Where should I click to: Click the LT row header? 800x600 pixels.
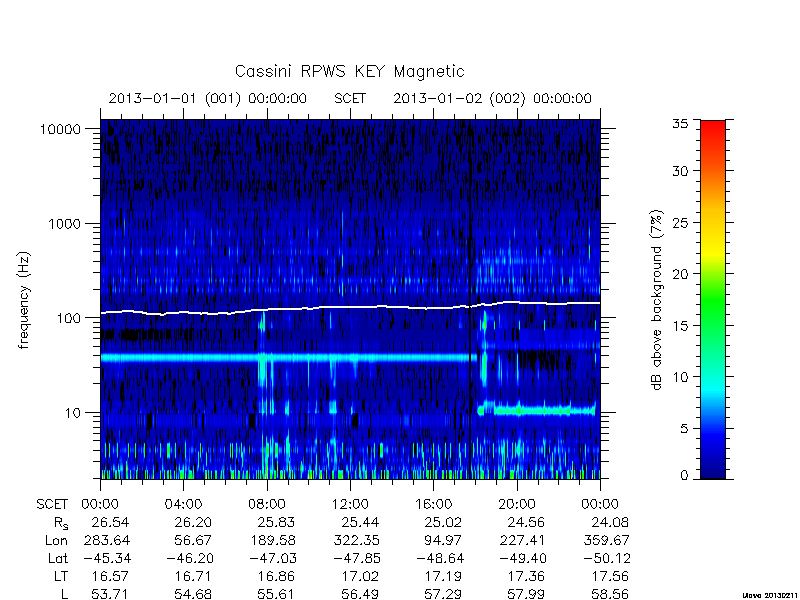click(61, 576)
